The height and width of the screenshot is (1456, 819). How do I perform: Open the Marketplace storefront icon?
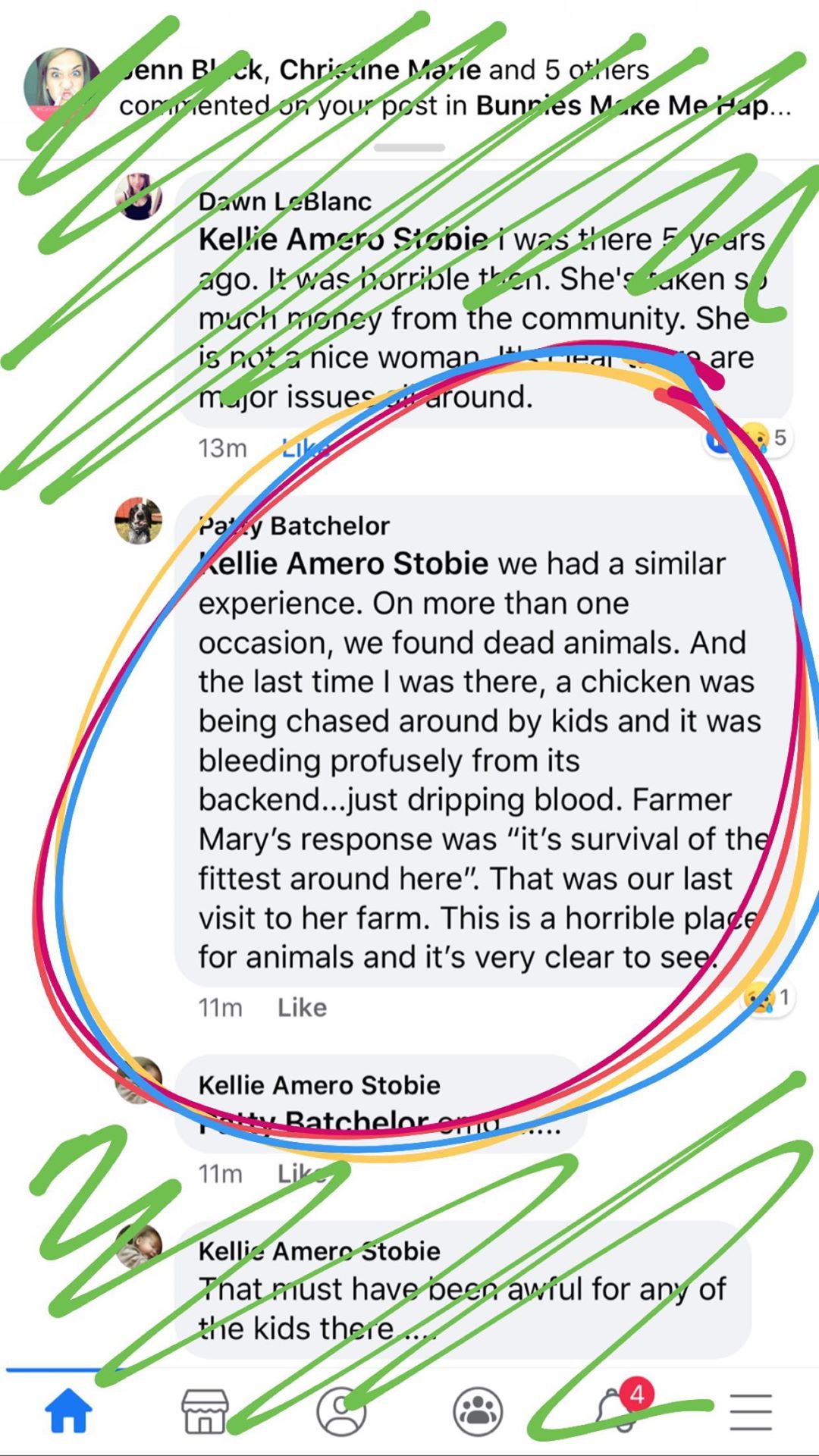coord(205,1411)
